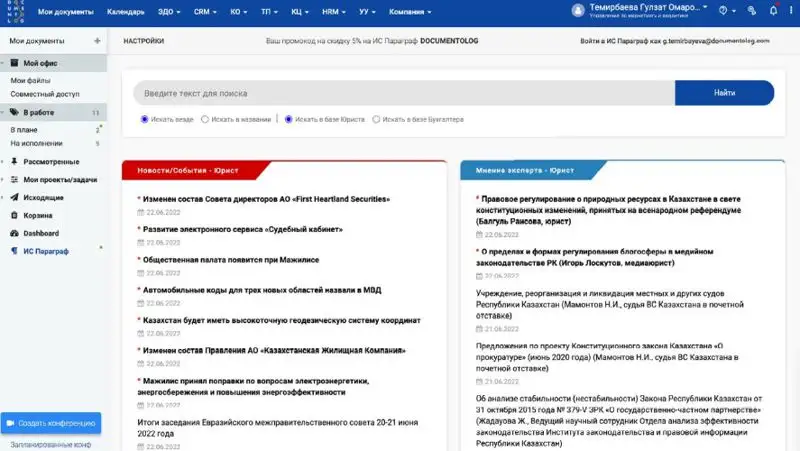Choose Искать в базе Бухгалтера radio button

pyautogui.click(x=376, y=119)
